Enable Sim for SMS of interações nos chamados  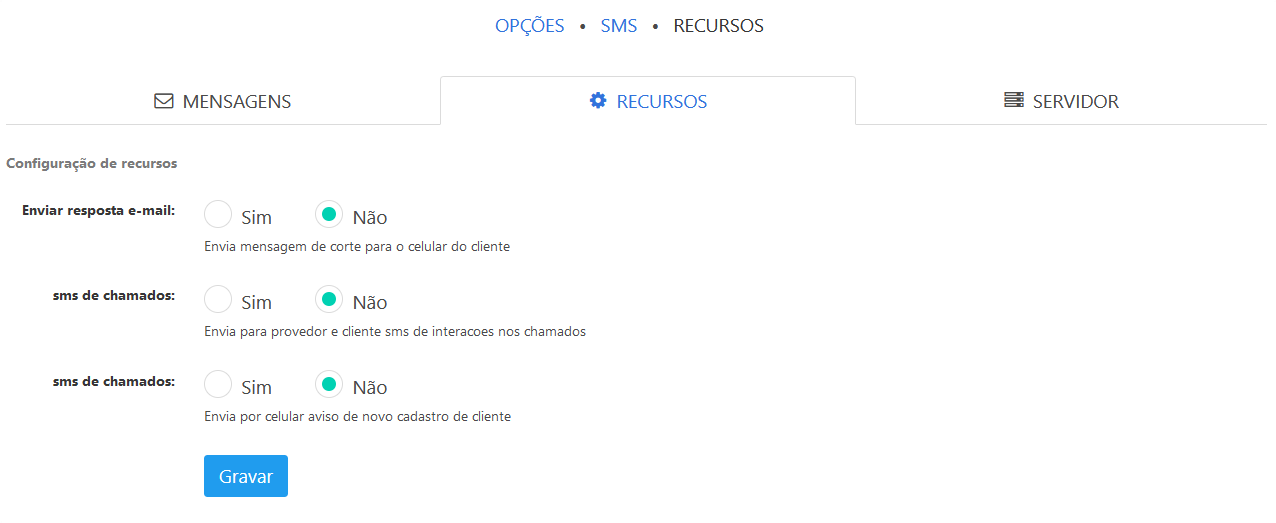click(218, 300)
